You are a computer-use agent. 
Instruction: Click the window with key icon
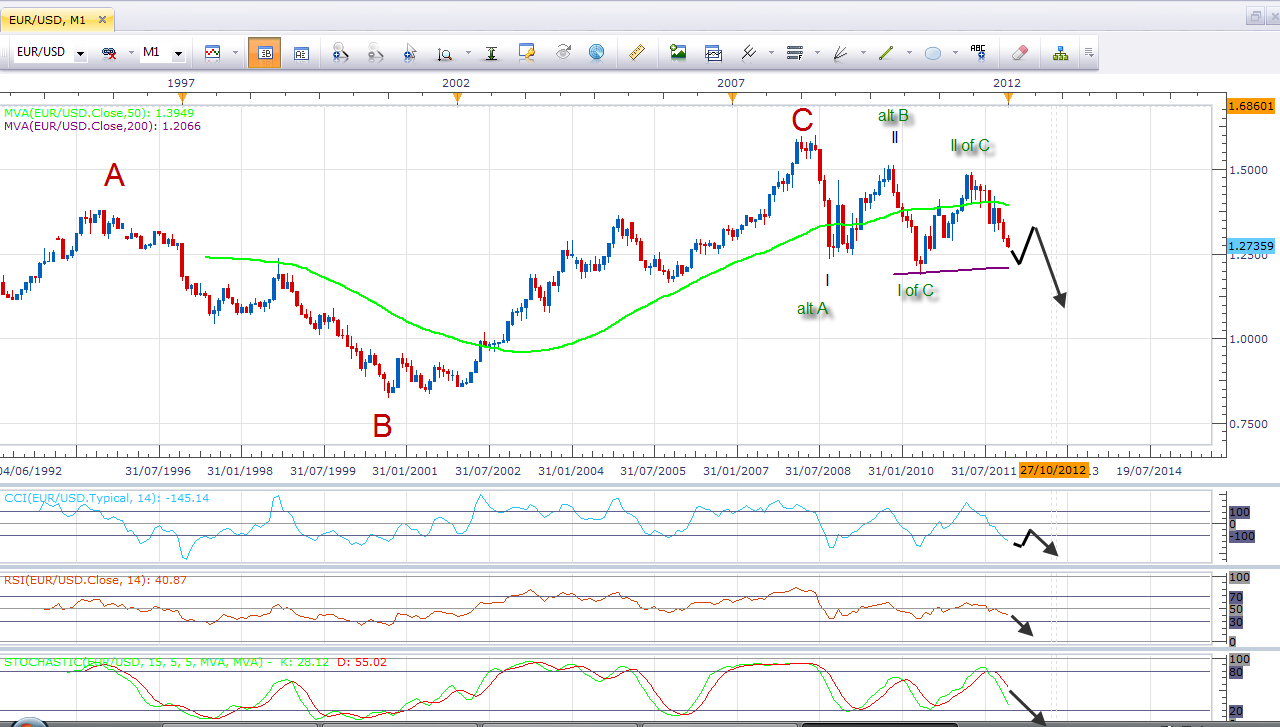click(528, 53)
